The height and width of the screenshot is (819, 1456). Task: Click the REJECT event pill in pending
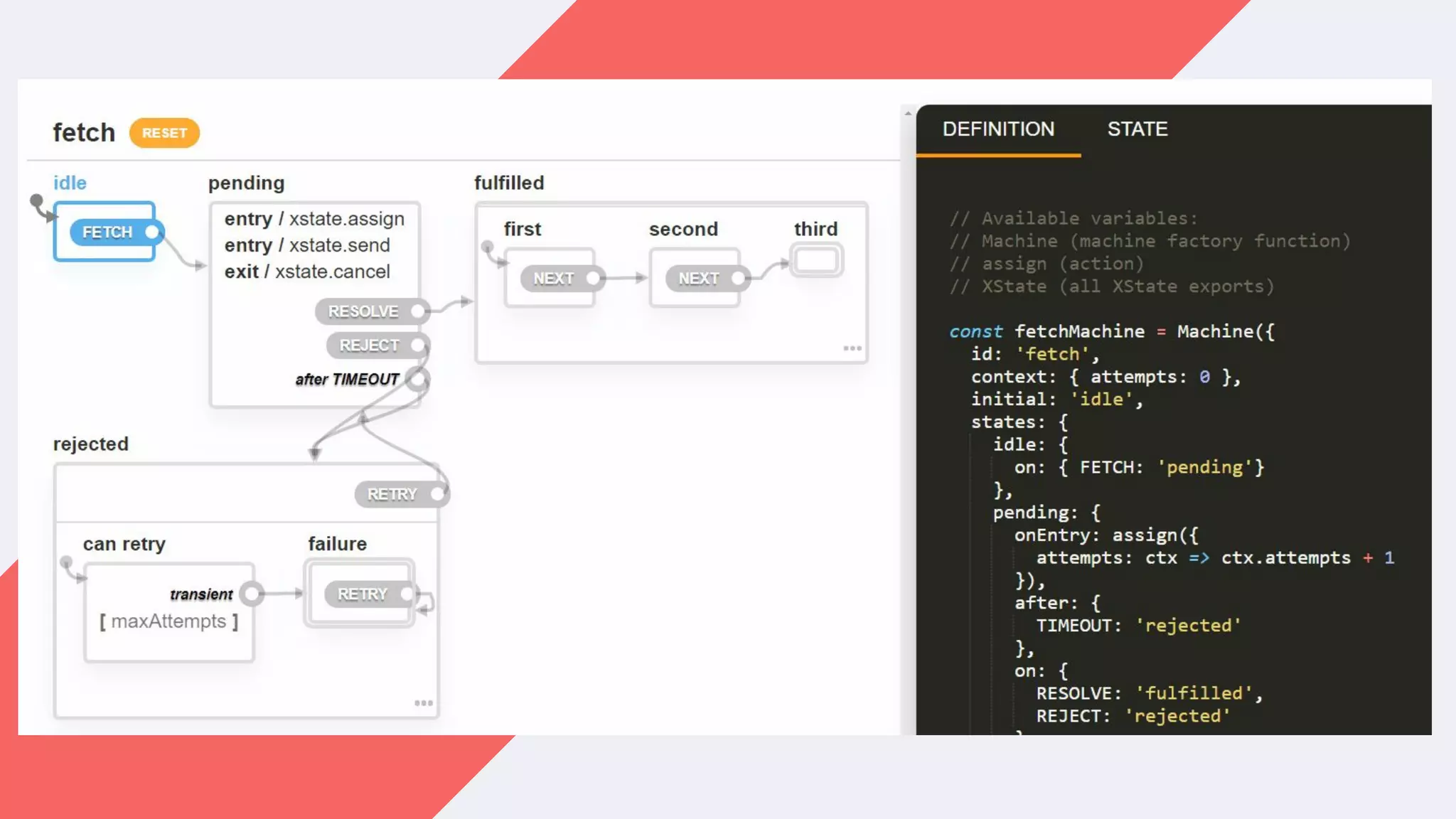pyautogui.click(x=370, y=346)
